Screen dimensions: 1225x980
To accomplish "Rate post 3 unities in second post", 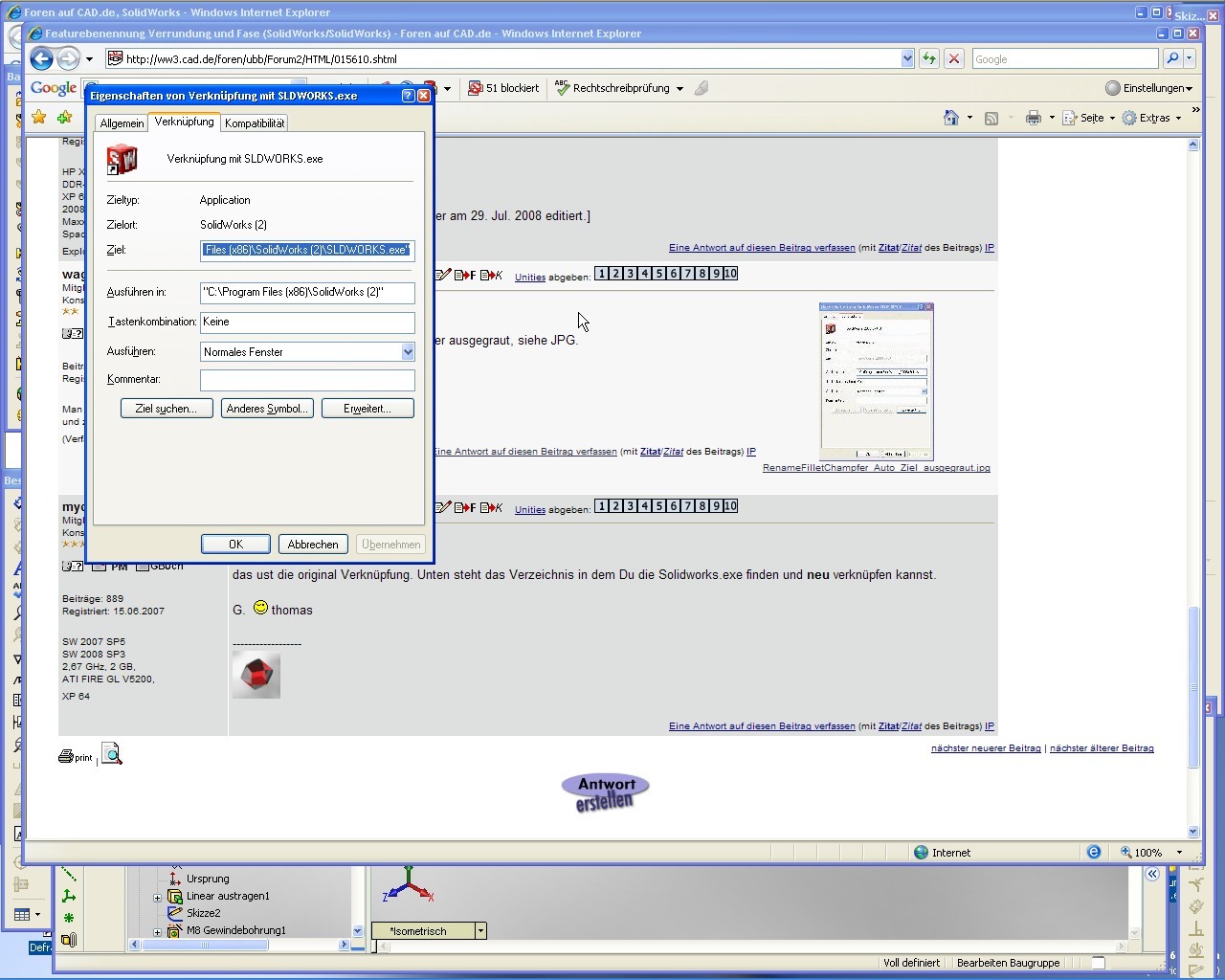I will click(x=631, y=506).
